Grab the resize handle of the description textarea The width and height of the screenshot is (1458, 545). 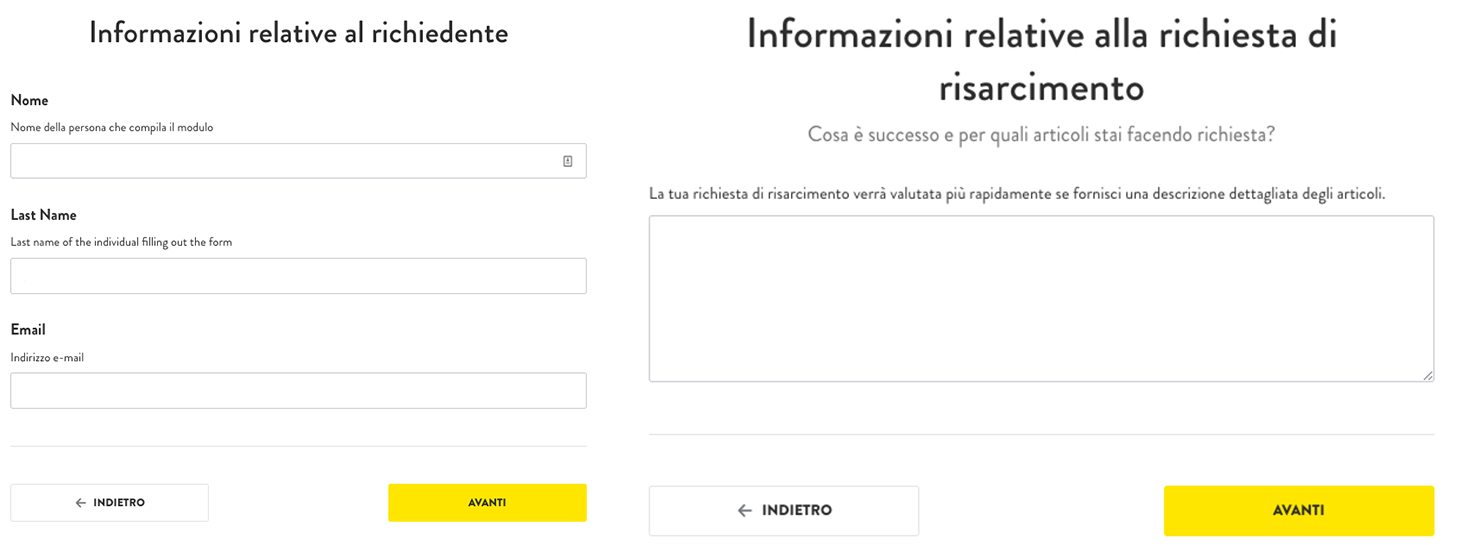(1428, 376)
